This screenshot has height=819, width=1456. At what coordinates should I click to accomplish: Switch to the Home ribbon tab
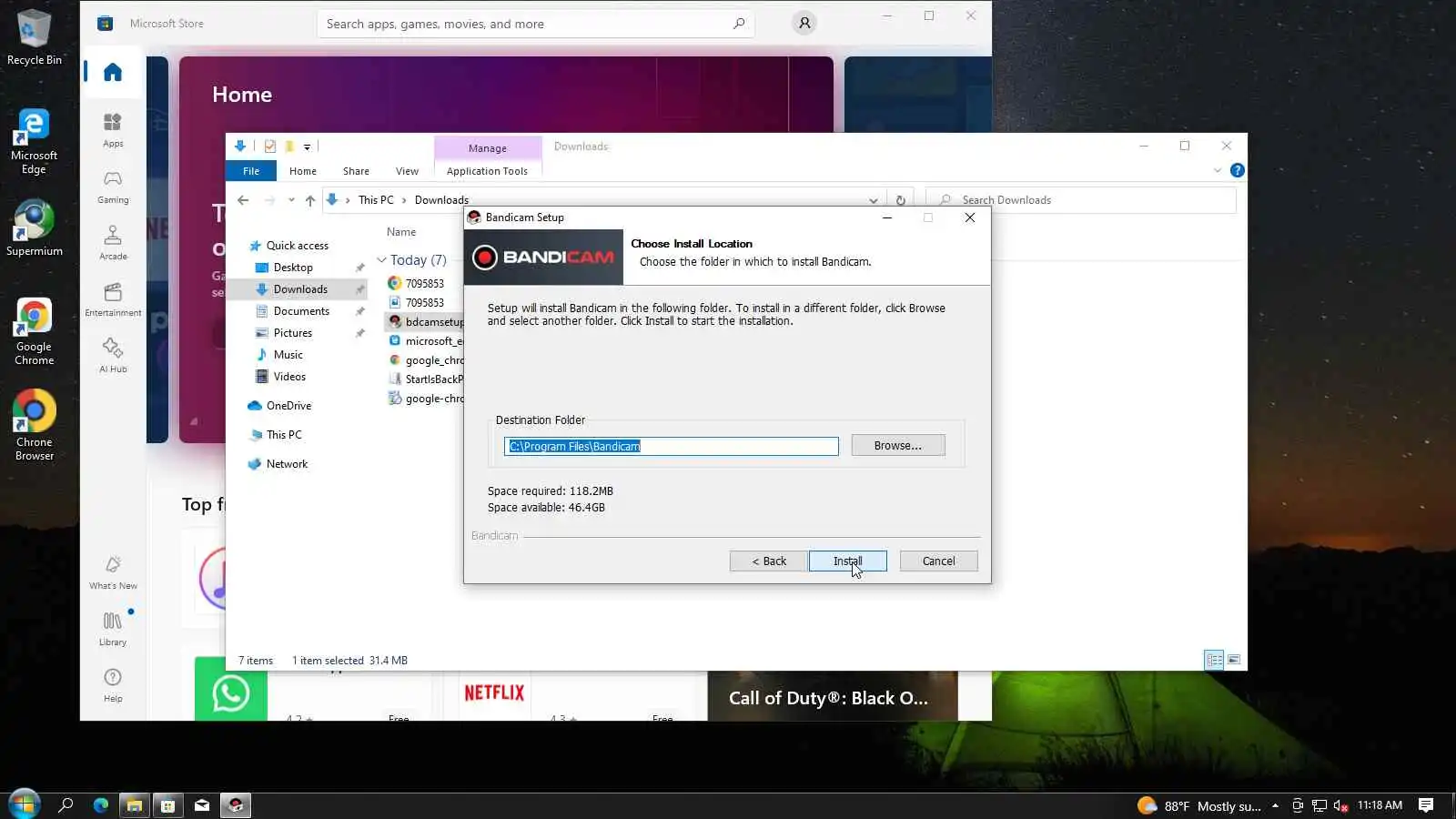point(303,171)
